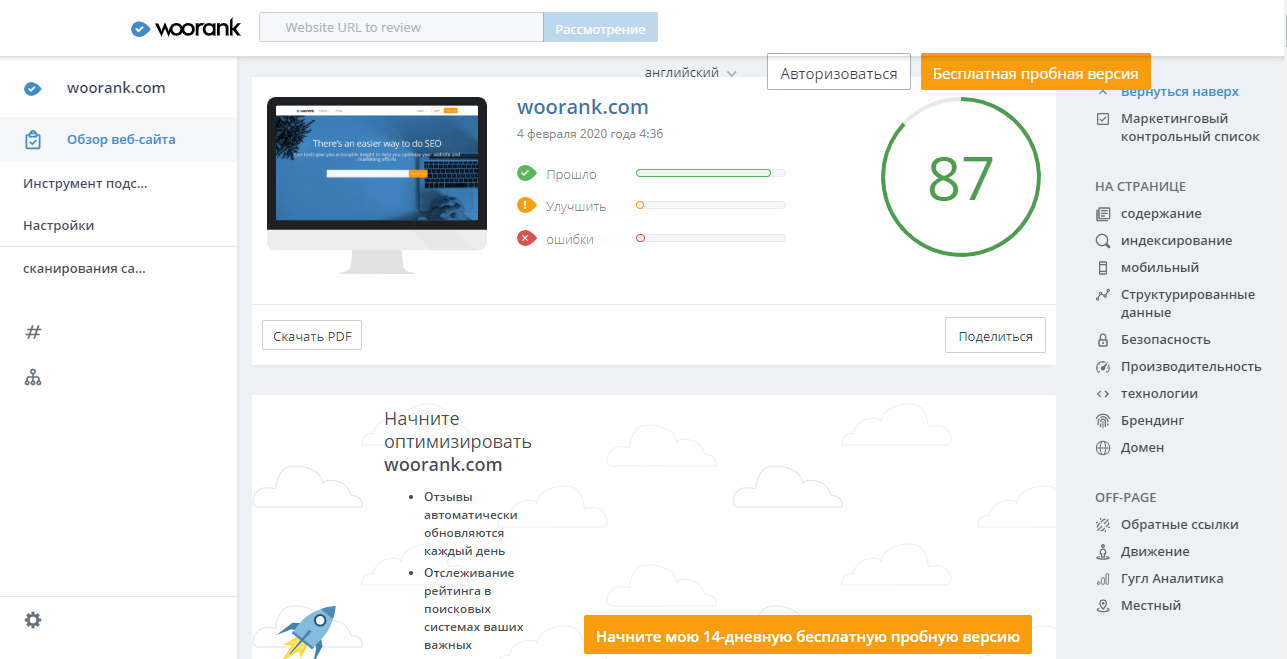Jump to содержание section
1287x659 pixels.
(1161, 214)
